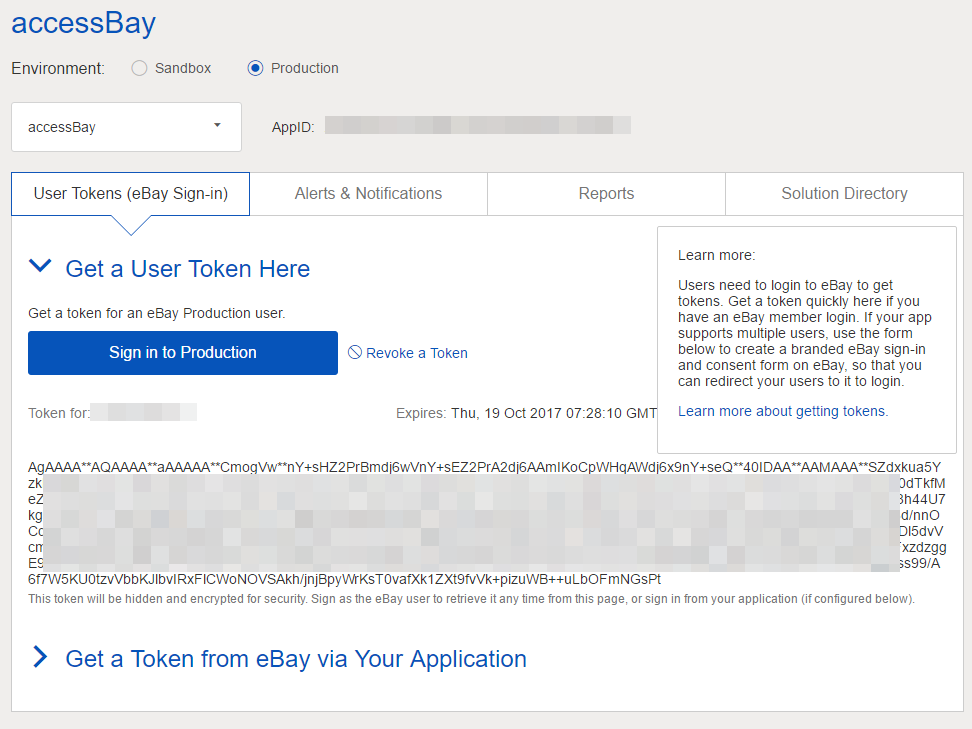Viewport: 972px width, 729px height.
Task: Select the Sandbox environment radio button
Action: click(139, 68)
